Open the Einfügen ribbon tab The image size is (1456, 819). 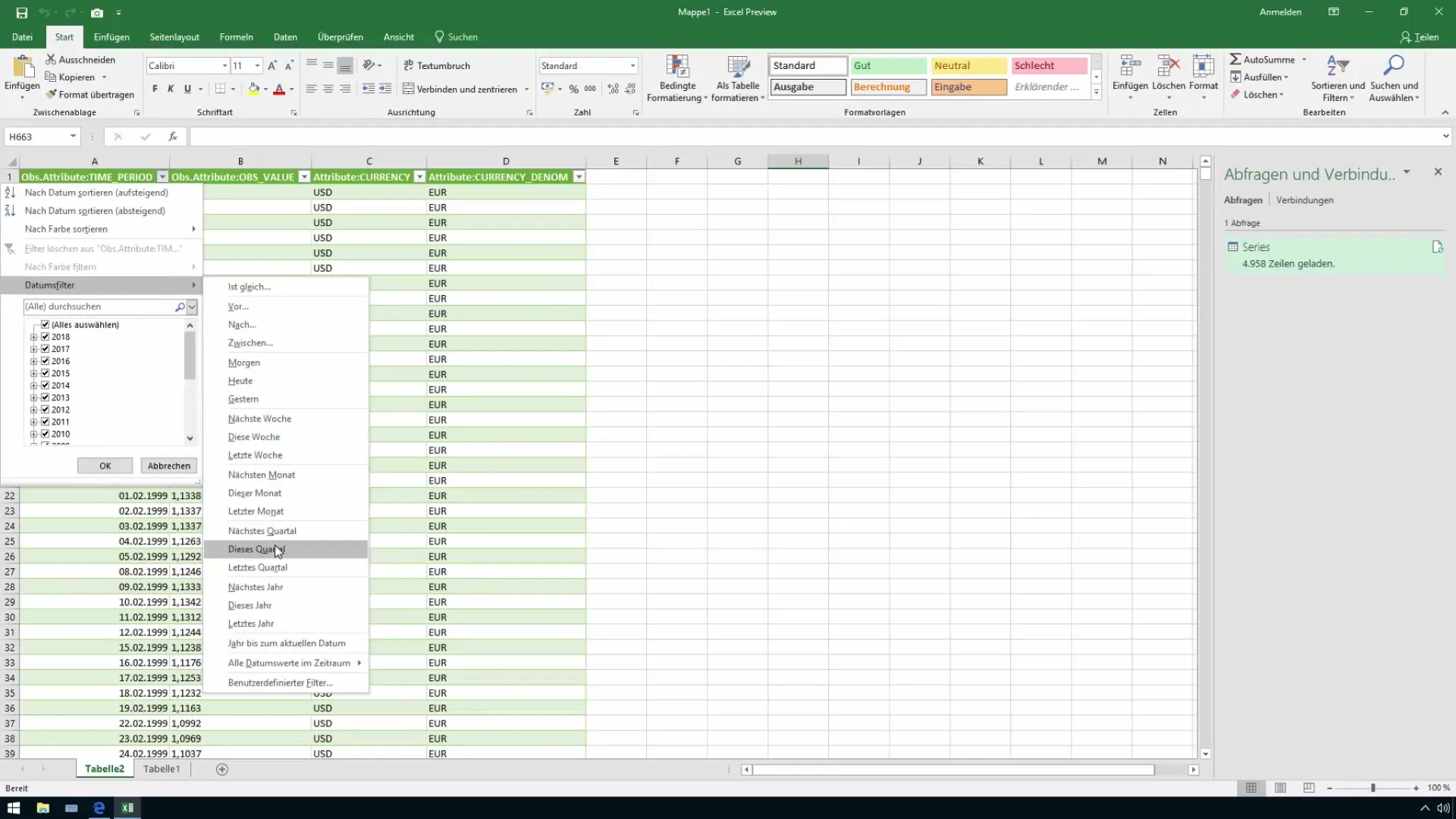(111, 36)
